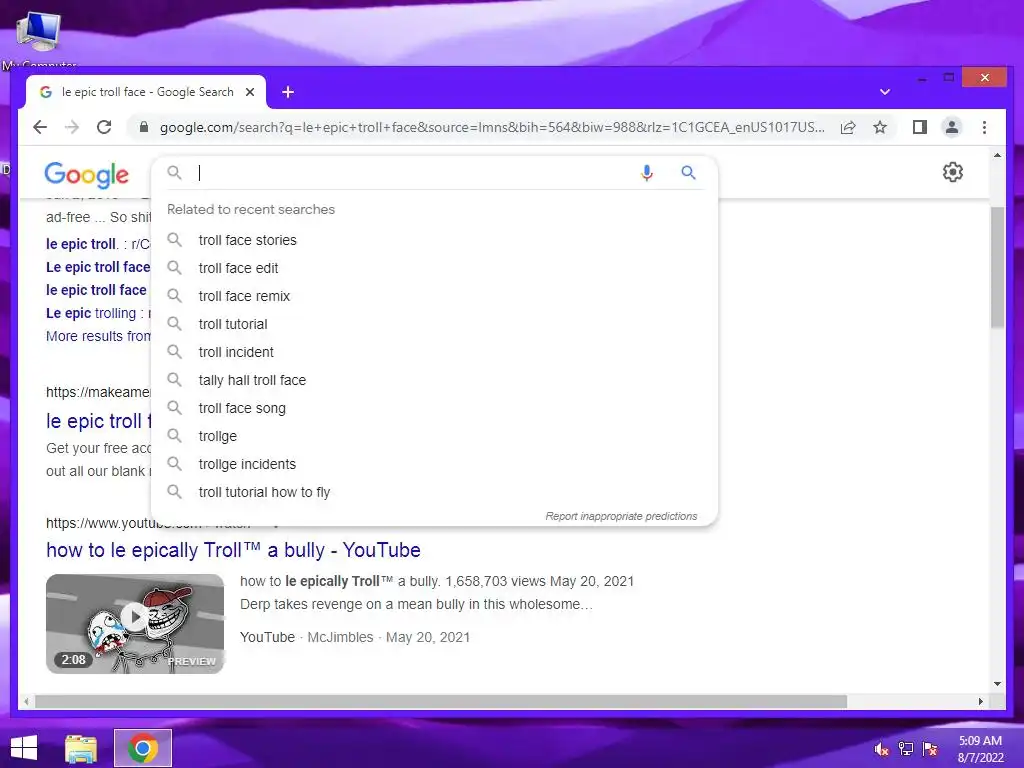Start voice search with microphone
The height and width of the screenshot is (768, 1024).
[x=647, y=172]
